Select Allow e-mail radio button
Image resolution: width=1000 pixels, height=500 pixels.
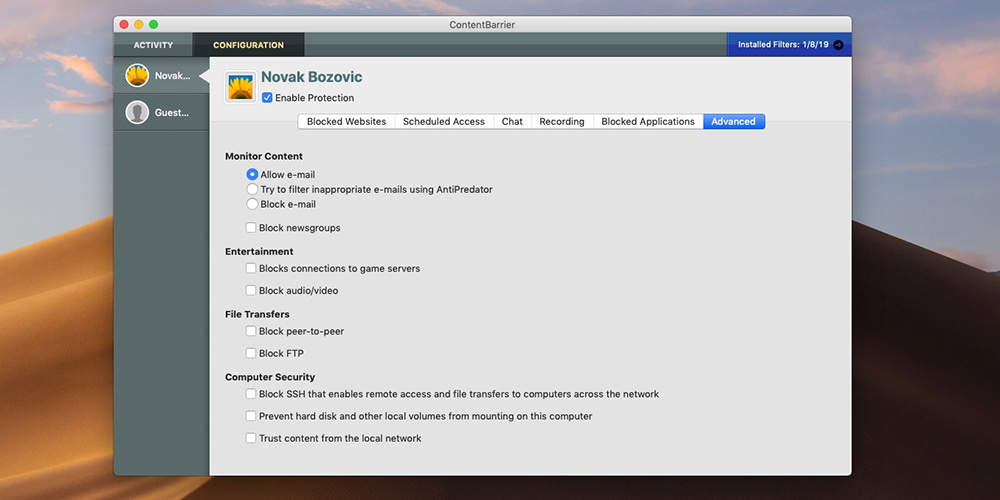tap(252, 174)
